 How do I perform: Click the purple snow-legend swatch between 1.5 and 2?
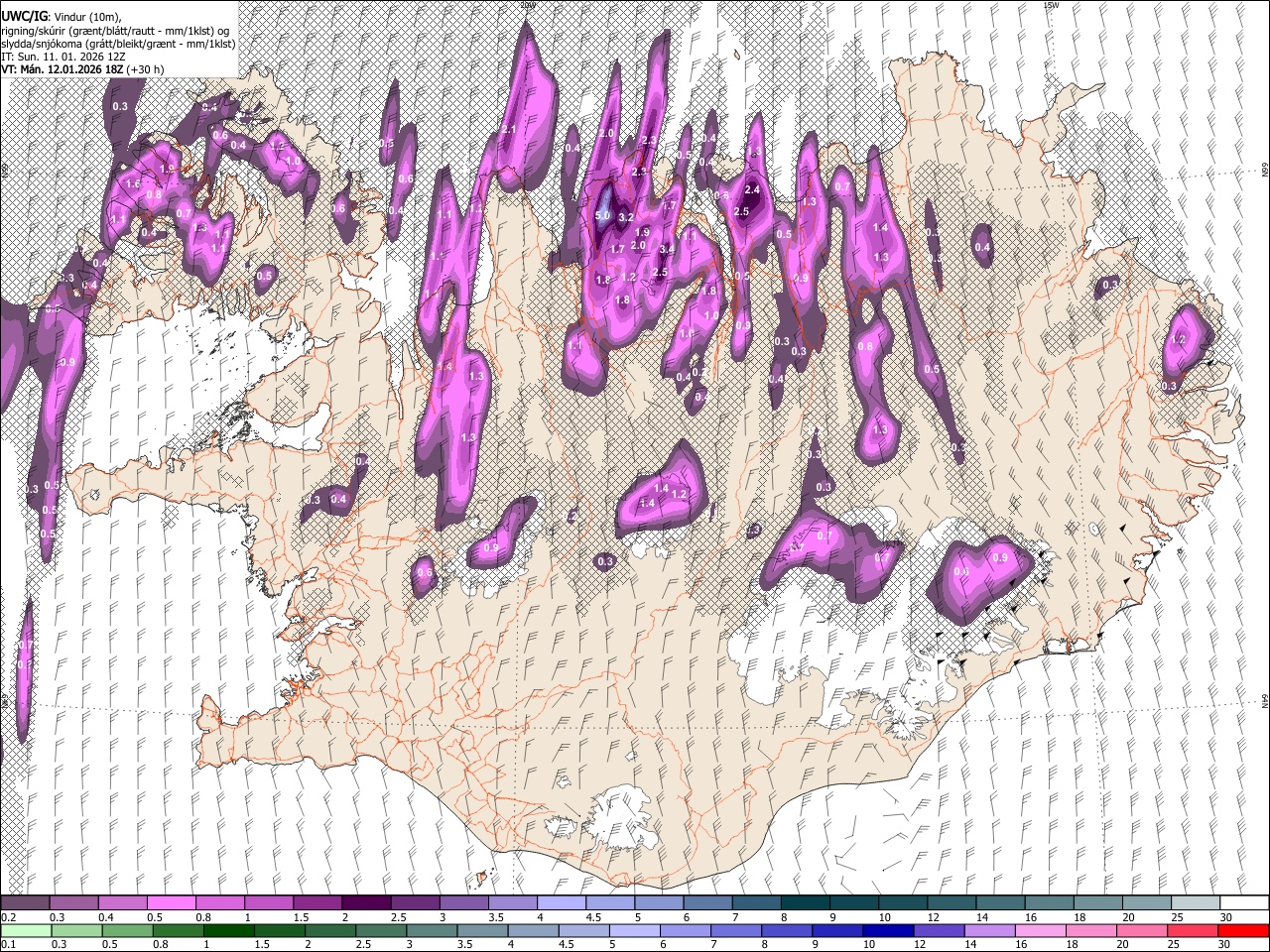tap(317, 903)
